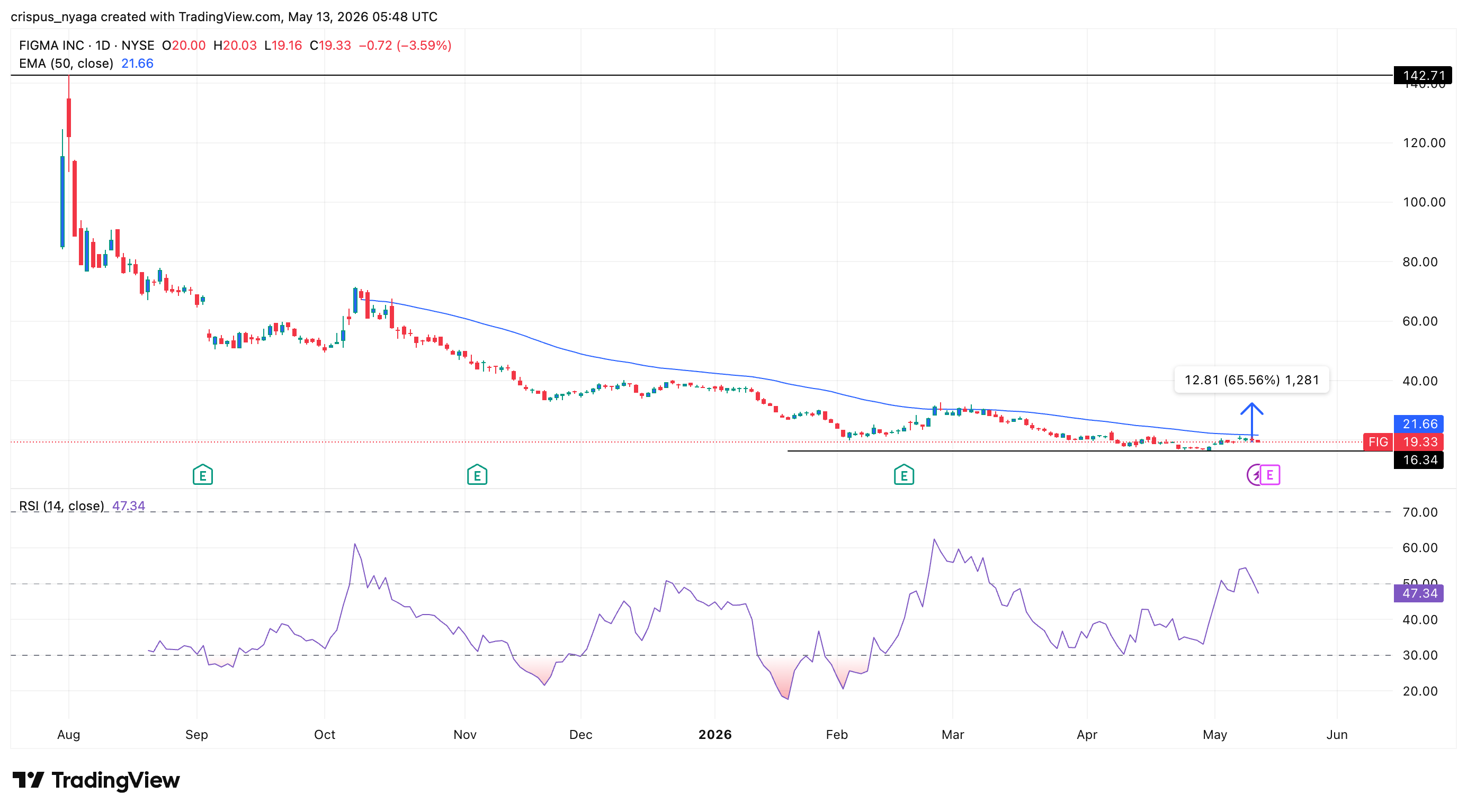The image size is (1467, 812).
Task: Click the Sep label on the time axis
Action: coord(196,735)
